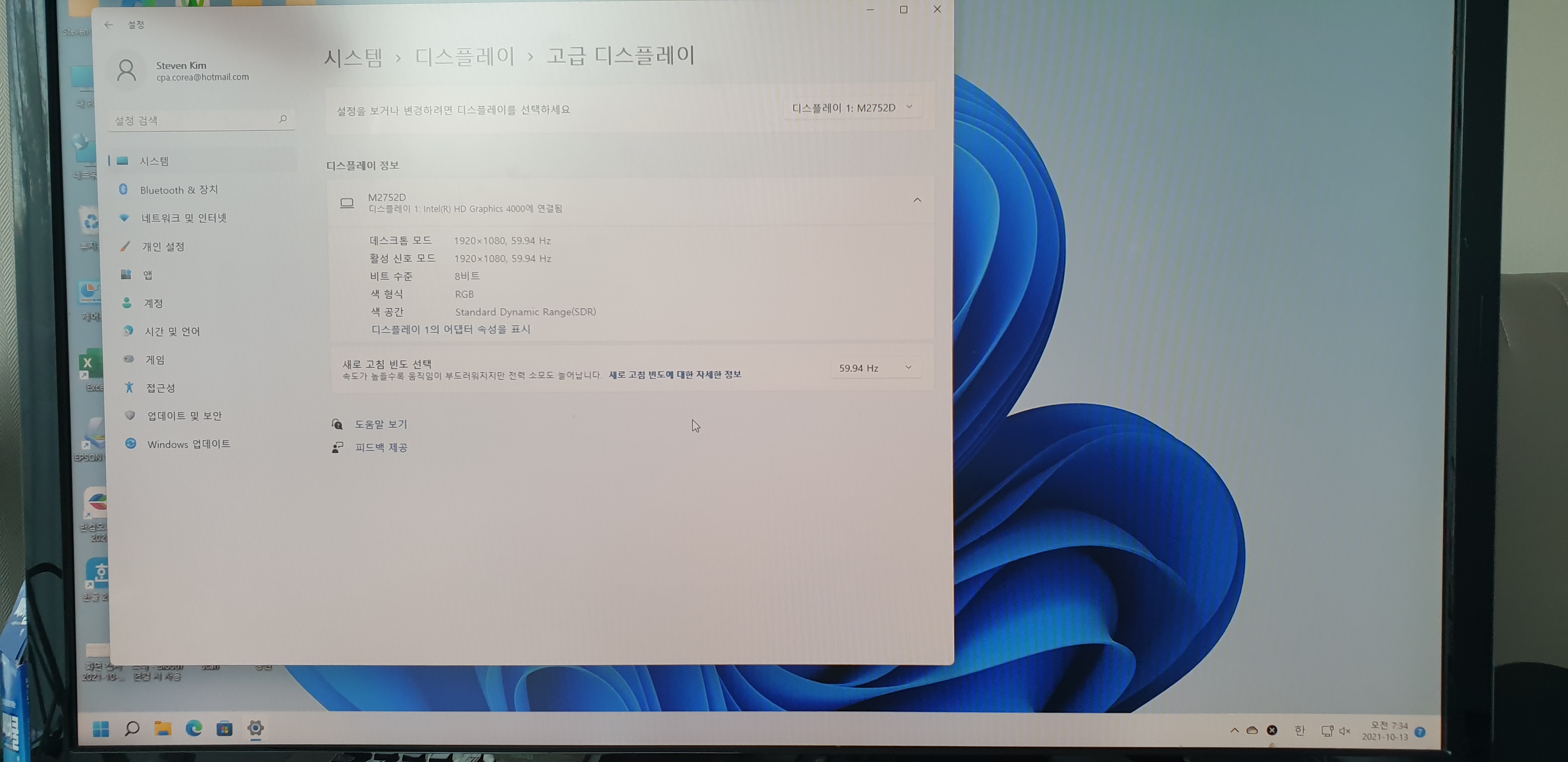Click the 도움말 보기 help icon

(337, 424)
